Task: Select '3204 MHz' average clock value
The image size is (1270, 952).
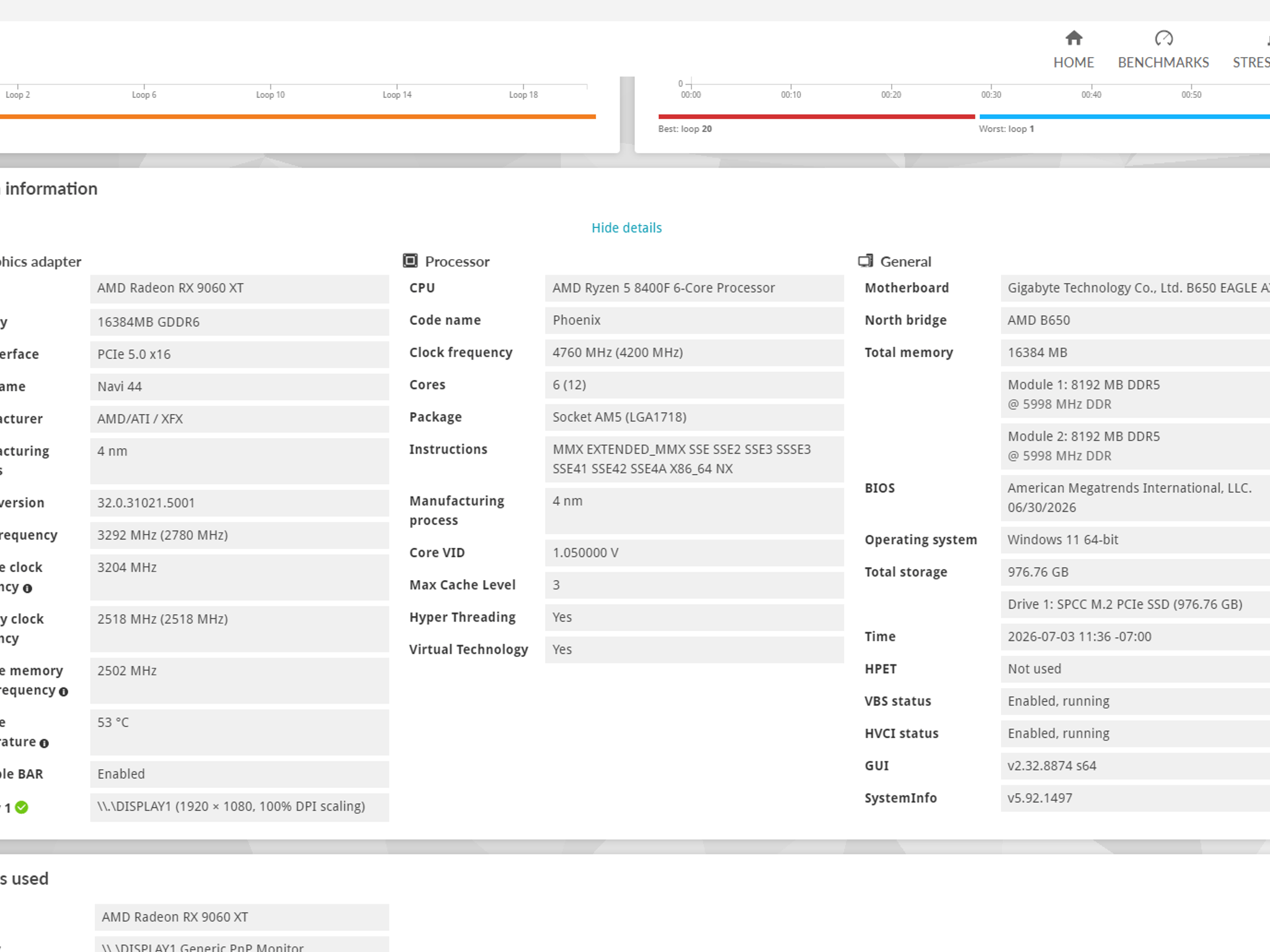Action: [x=239, y=577]
